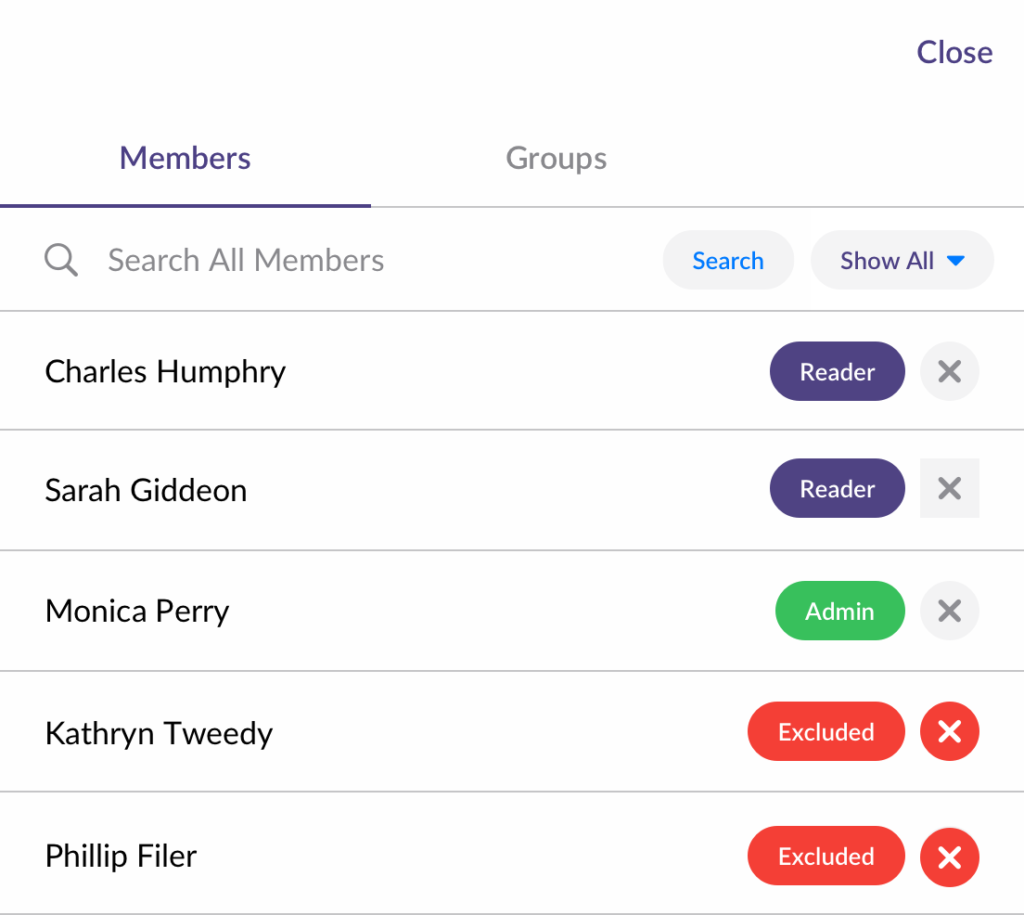This screenshot has height=915, width=1024.
Task: Click the blue arrow in Show All
Action: point(955,261)
